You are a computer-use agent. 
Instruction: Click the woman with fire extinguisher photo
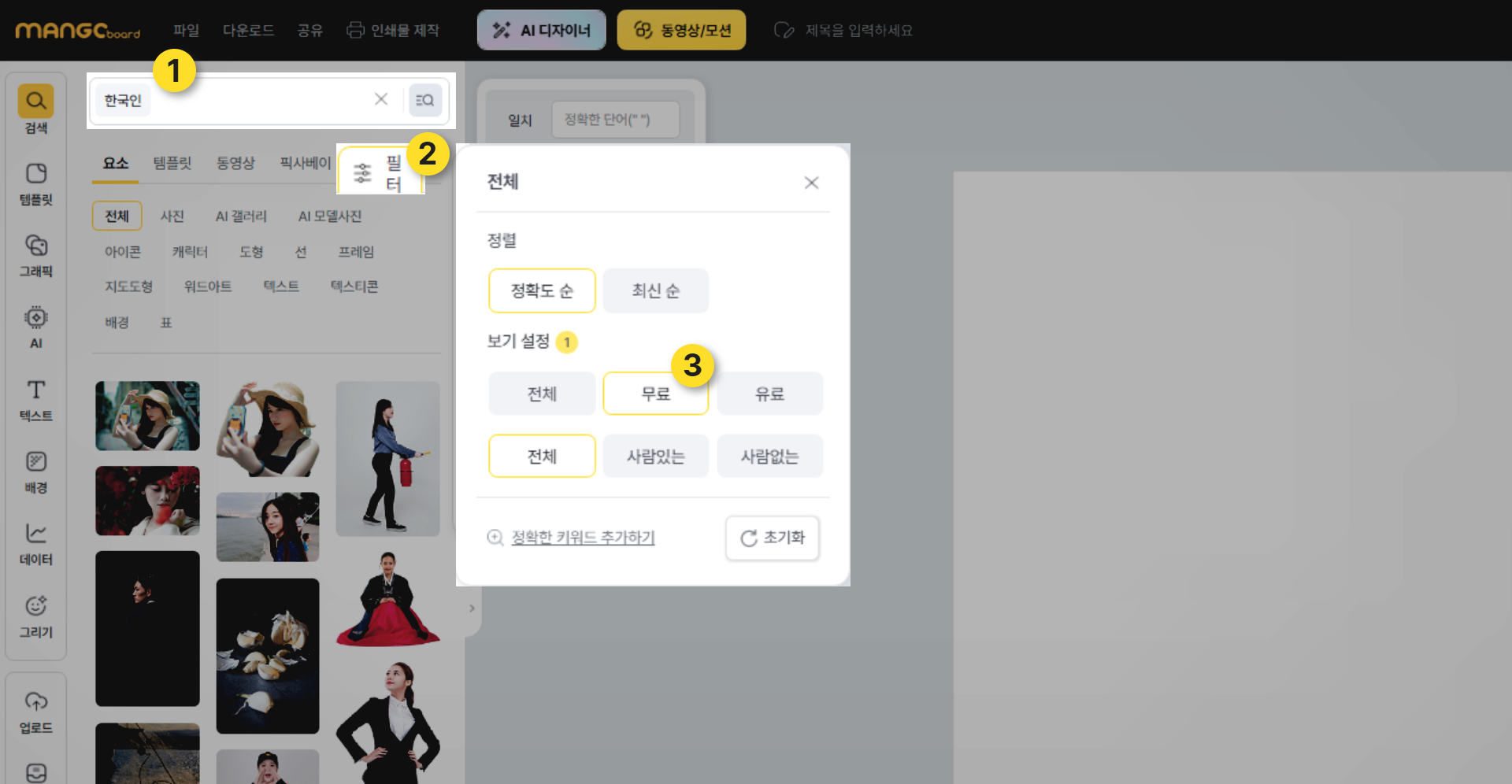pos(387,458)
